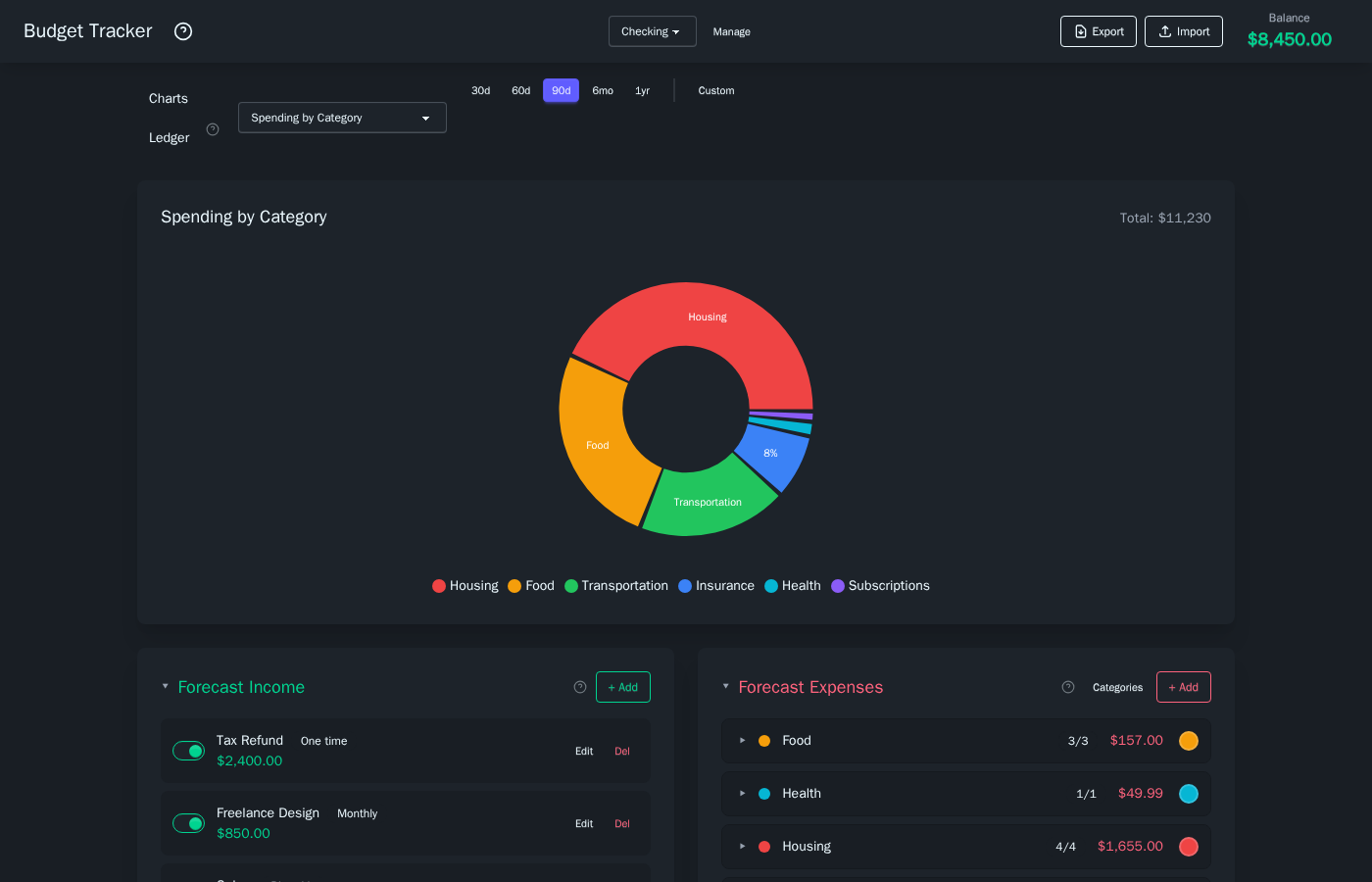Screen dimensions: 1372x882
Task: Click the Import upload icon
Action: [x=1165, y=31]
